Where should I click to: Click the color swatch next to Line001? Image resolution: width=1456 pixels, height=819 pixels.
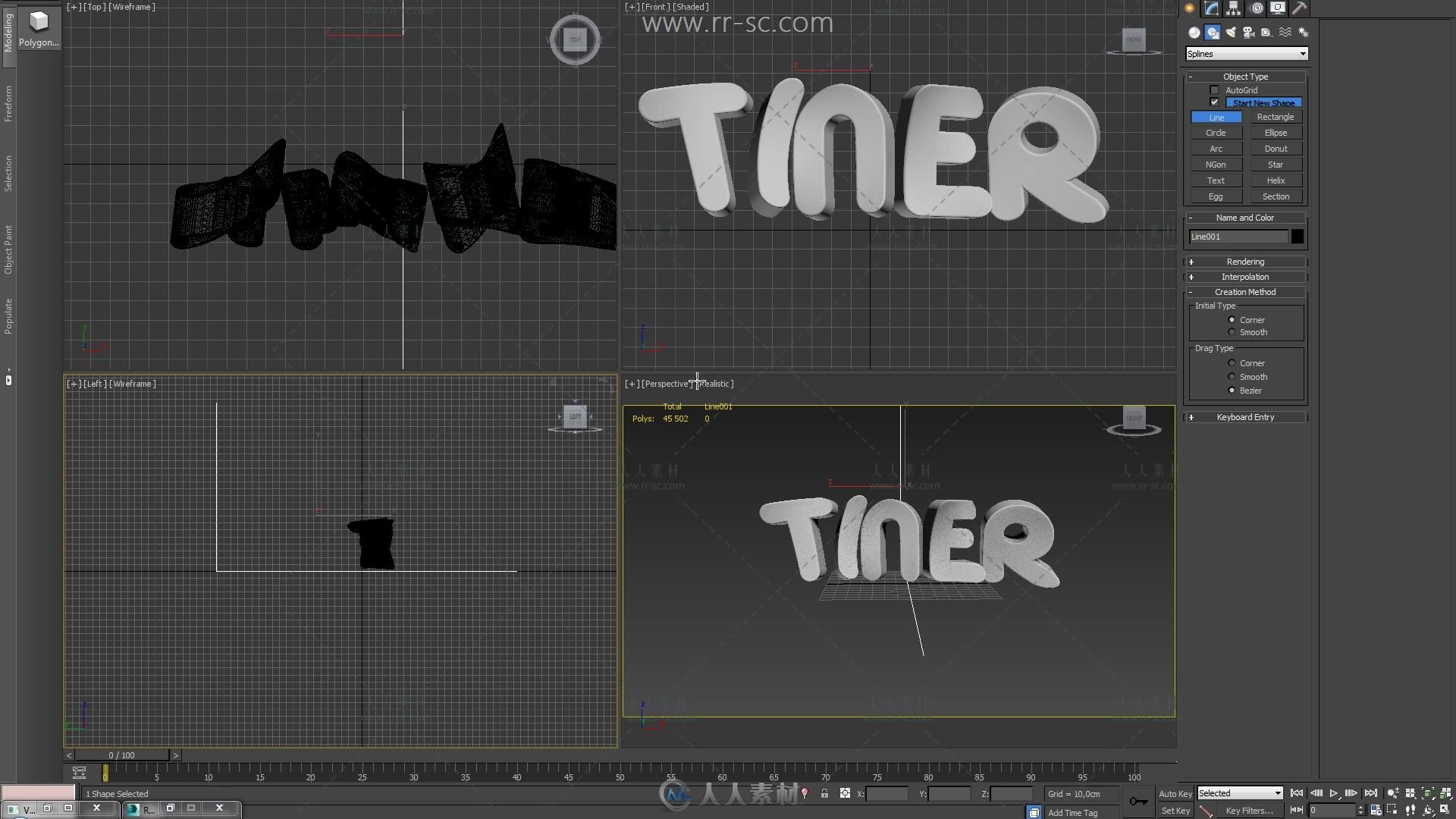coord(1298,236)
